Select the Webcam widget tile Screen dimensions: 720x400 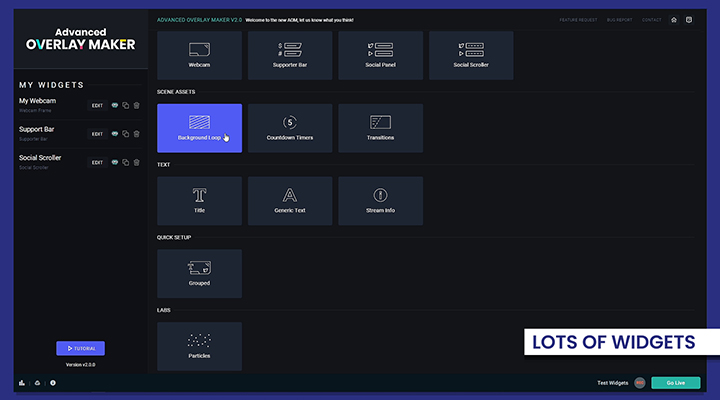pos(199,55)
